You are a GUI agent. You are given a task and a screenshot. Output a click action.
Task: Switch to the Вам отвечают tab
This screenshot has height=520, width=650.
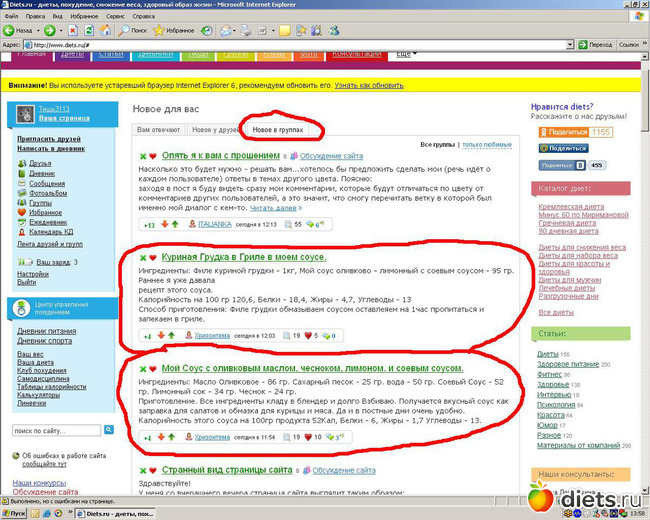(158, 131)
